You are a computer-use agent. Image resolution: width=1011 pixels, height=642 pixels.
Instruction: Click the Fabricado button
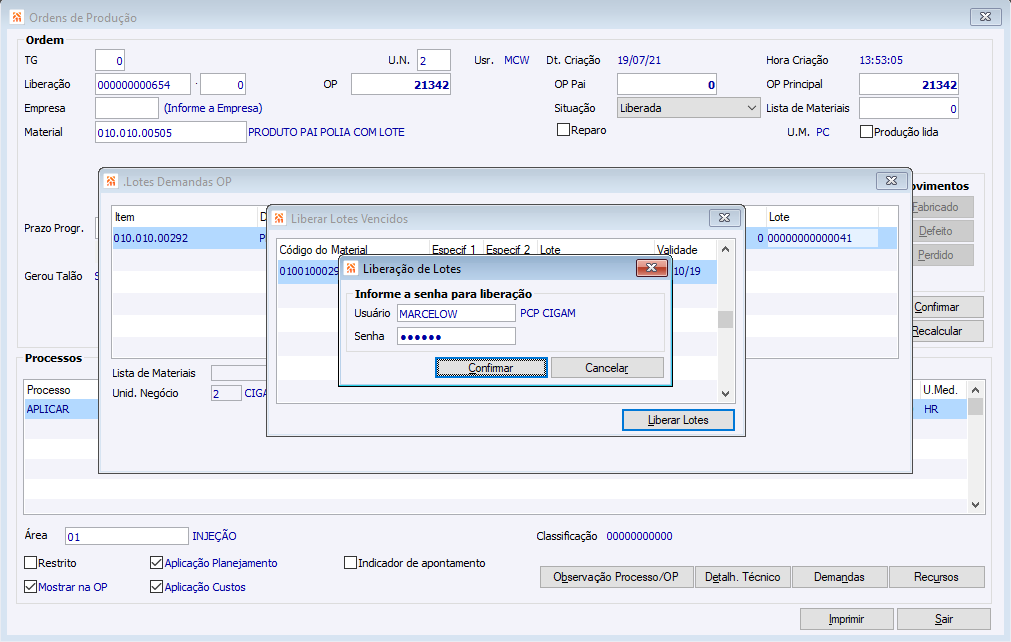(x=942, y=207)
